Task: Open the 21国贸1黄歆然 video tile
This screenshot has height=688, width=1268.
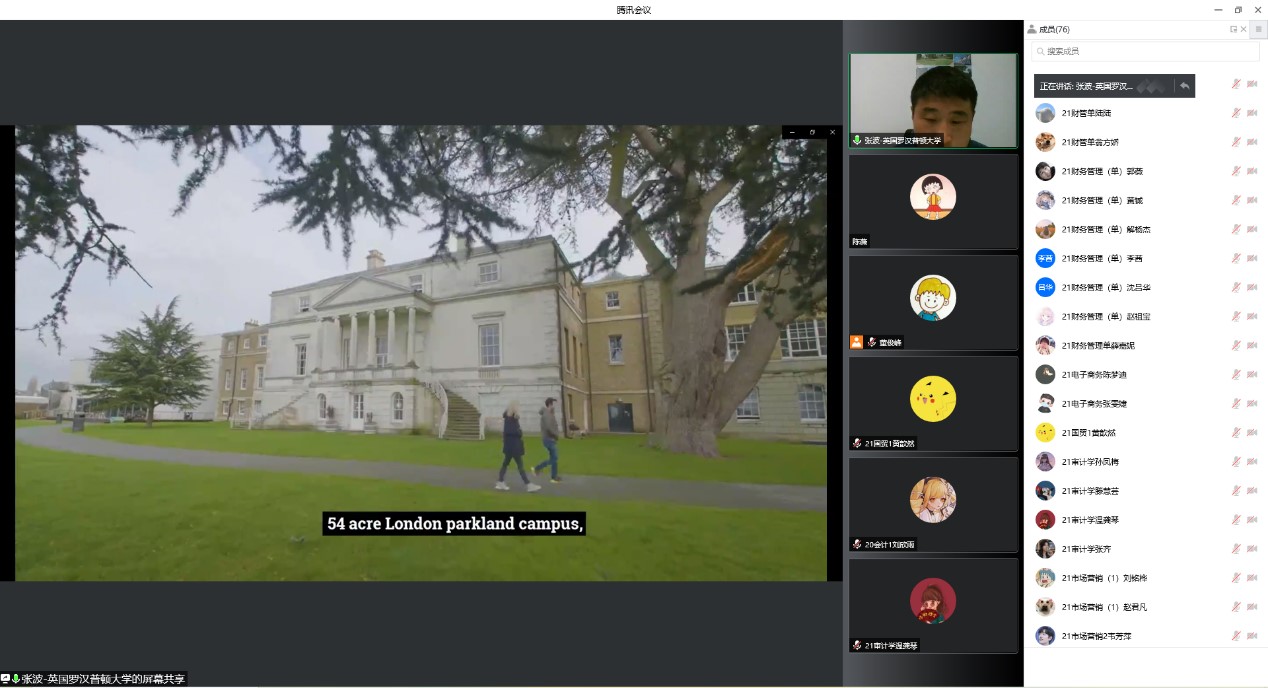Action: click(933, 403)
